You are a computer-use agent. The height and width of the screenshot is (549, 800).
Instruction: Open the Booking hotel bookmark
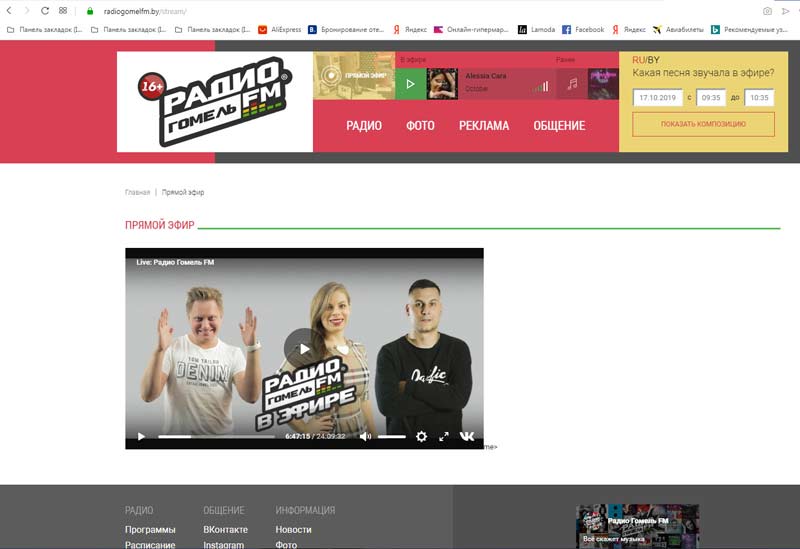[346, 30]
